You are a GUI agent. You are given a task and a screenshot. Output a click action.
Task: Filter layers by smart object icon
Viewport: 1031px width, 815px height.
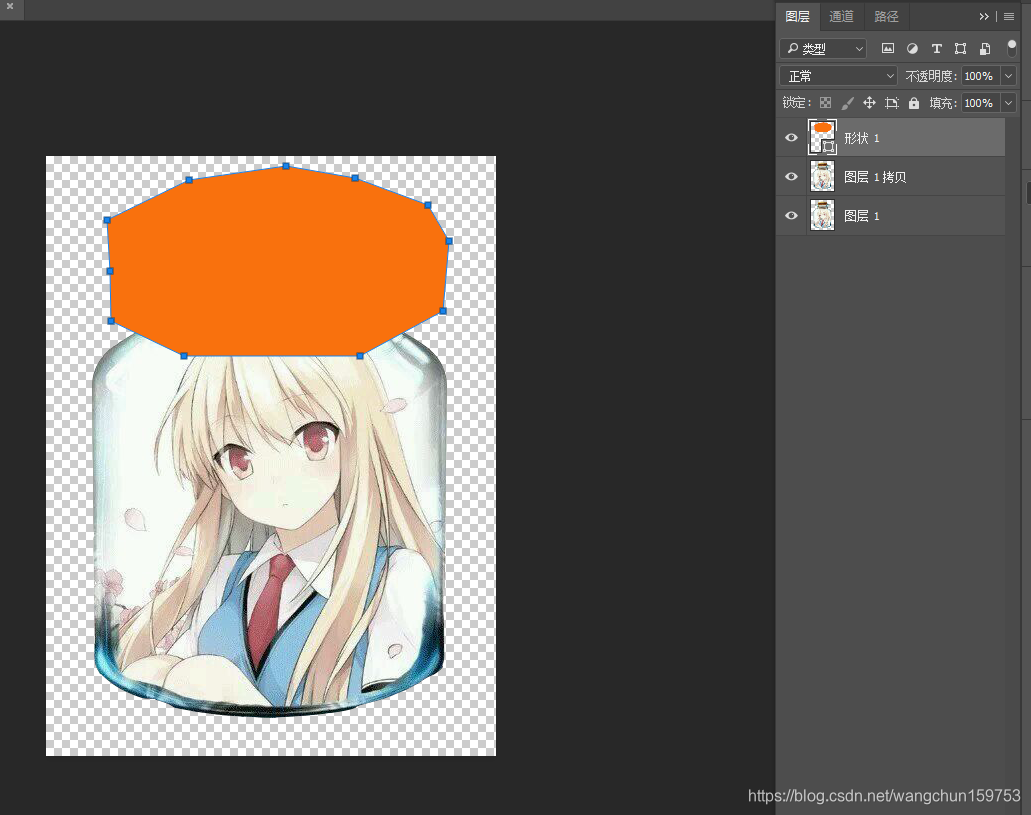point(985,48)
